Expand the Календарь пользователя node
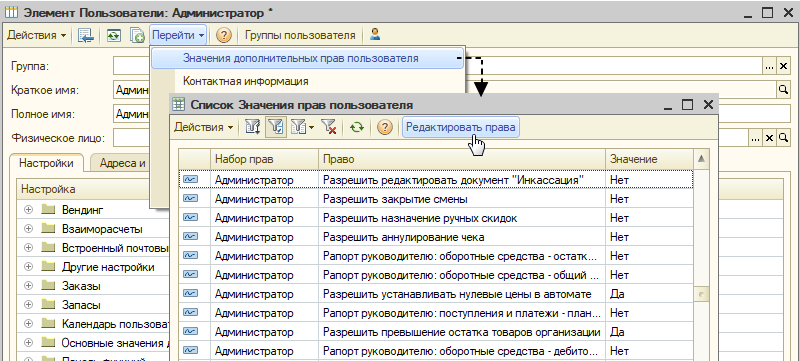This screenshot has width=800, height=361. click(x=29, y=323)
